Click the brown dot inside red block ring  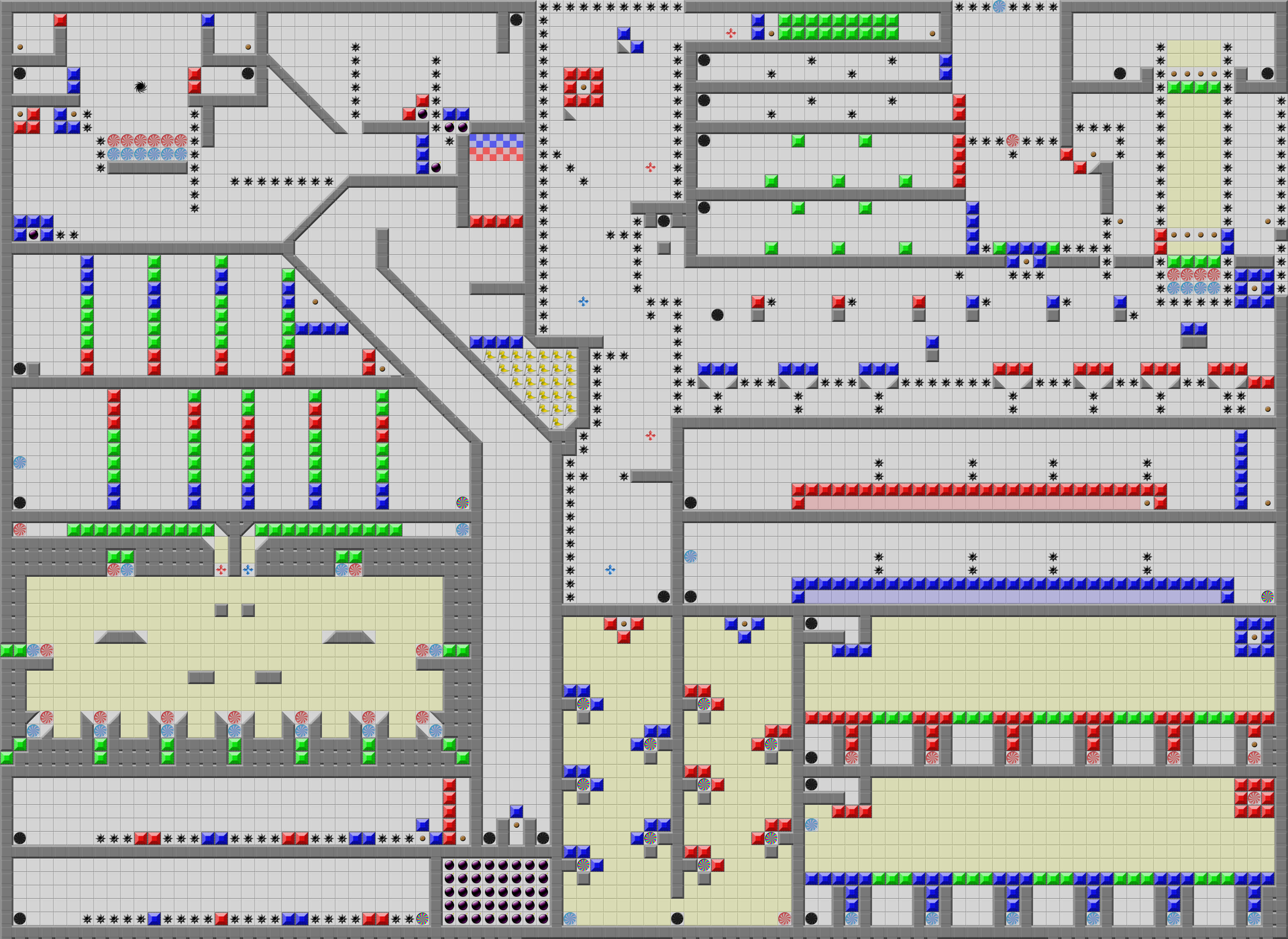tap(583, 88)
